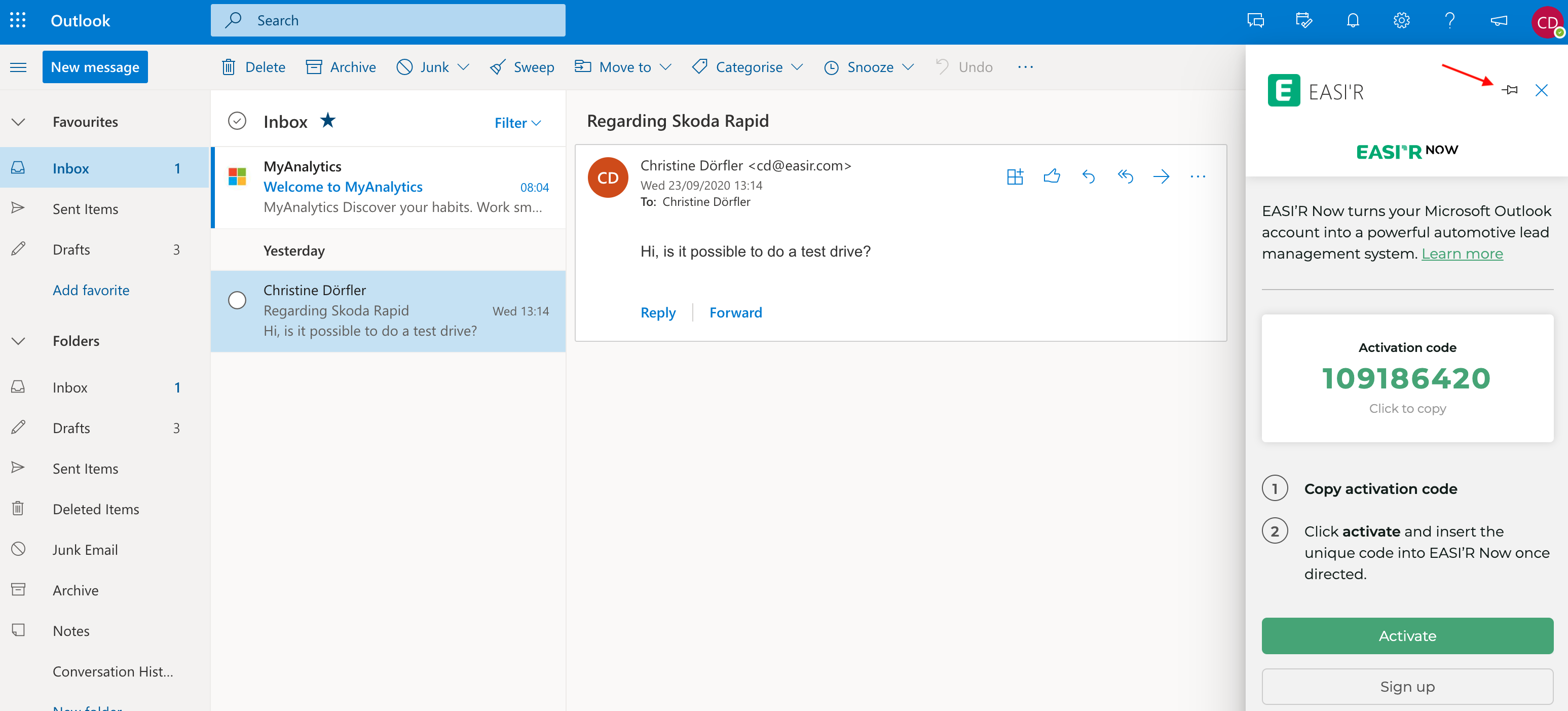Click the add-ins grid icon in message
The width and height of the screenshot is (1568, 711).
point(1015,176)
